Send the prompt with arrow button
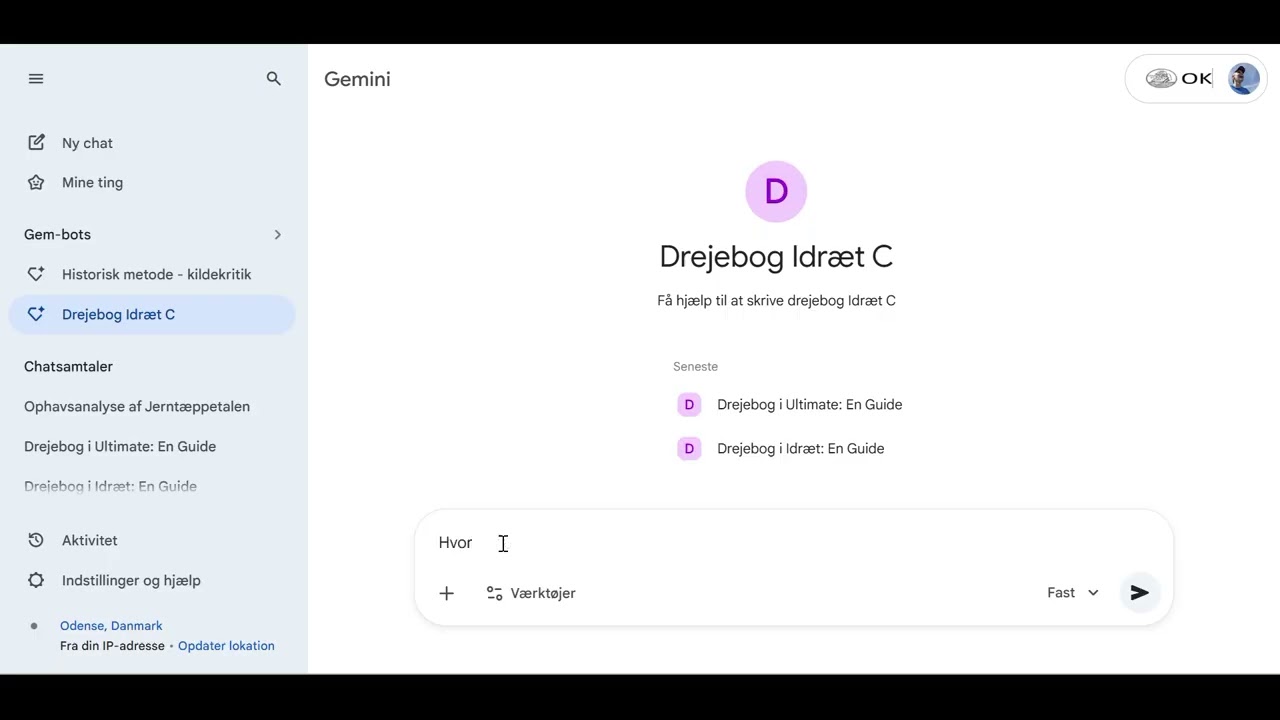 1139,593
